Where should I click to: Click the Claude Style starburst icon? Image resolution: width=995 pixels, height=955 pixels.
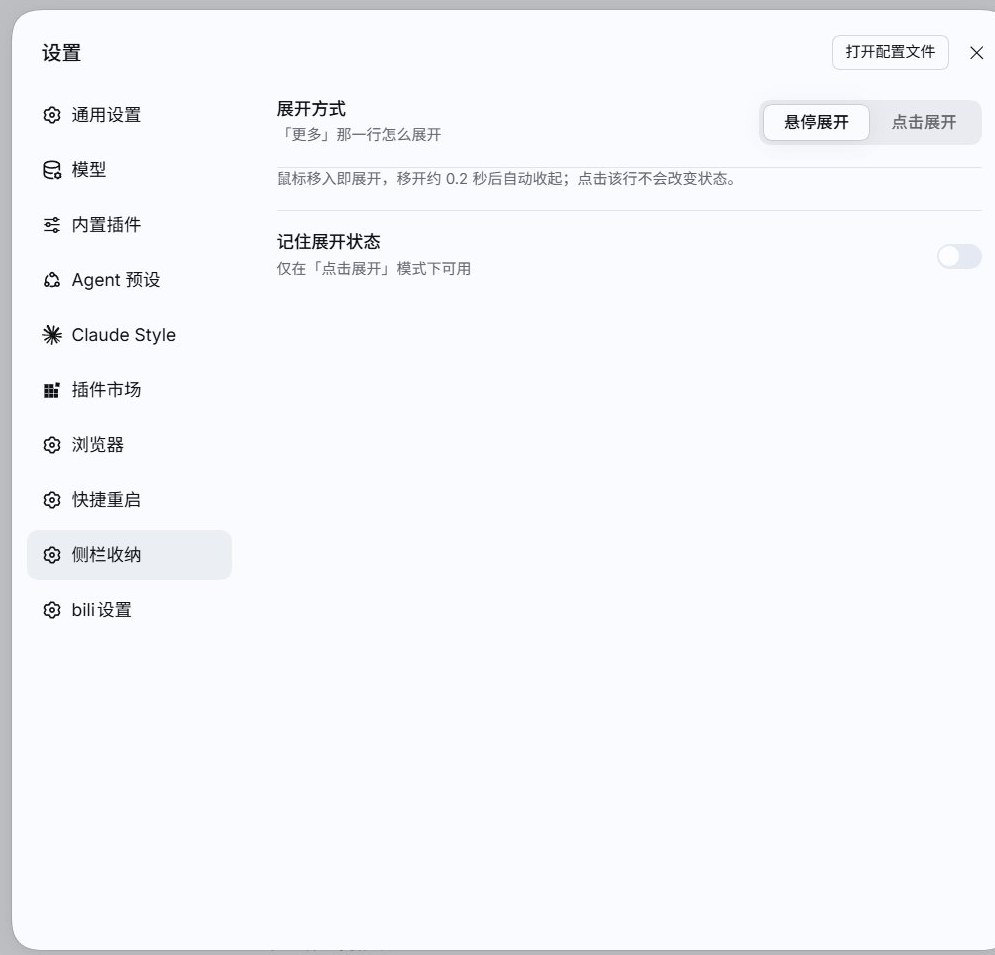pyautogui.click(x=52, y=334)
